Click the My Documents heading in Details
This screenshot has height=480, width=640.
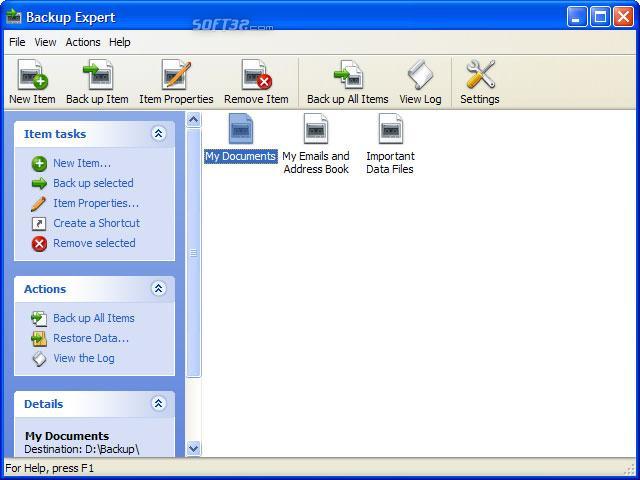click(67, 436)
